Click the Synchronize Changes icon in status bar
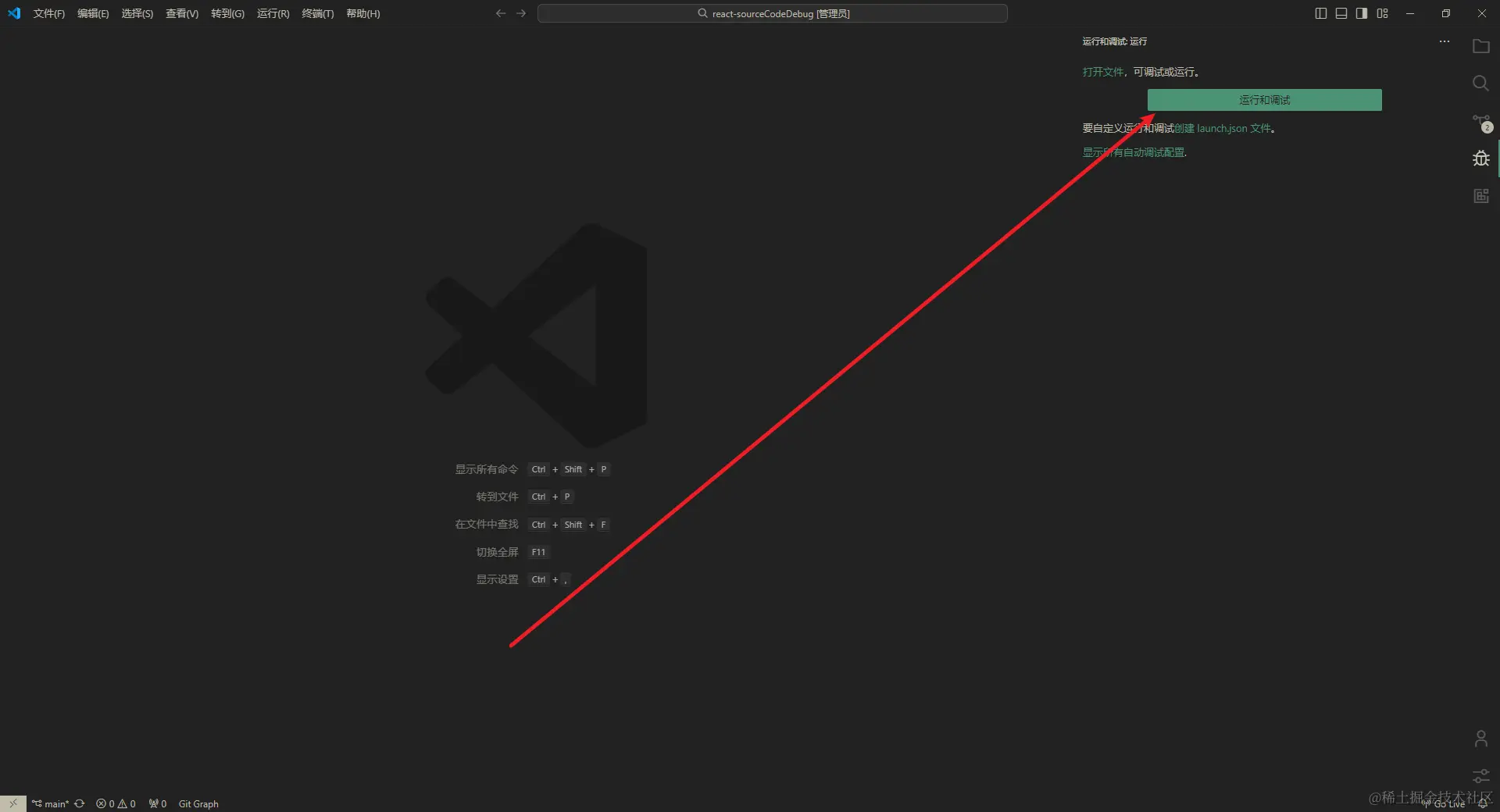Screen dimensions: 1500x812 [x=79, y=803]
